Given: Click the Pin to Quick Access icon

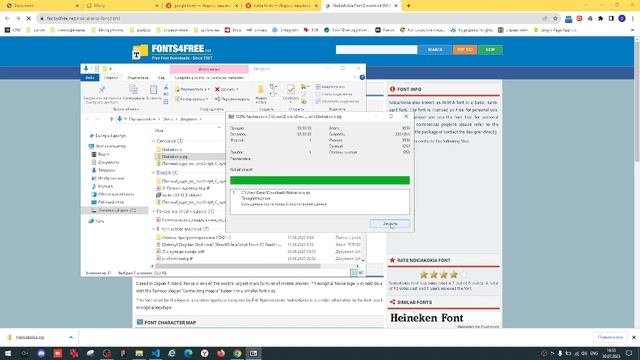Looking at the screenshot, I should tap(102, 89).
